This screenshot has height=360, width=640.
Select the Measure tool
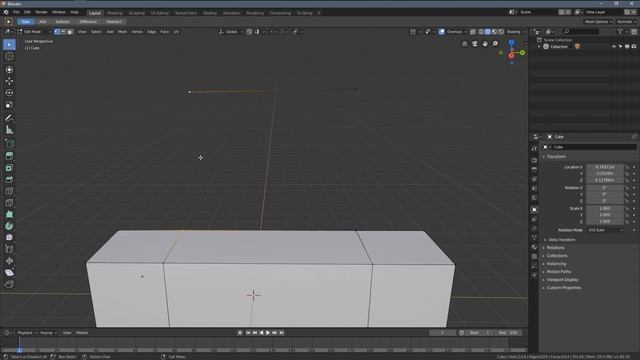tap(9, 130)
